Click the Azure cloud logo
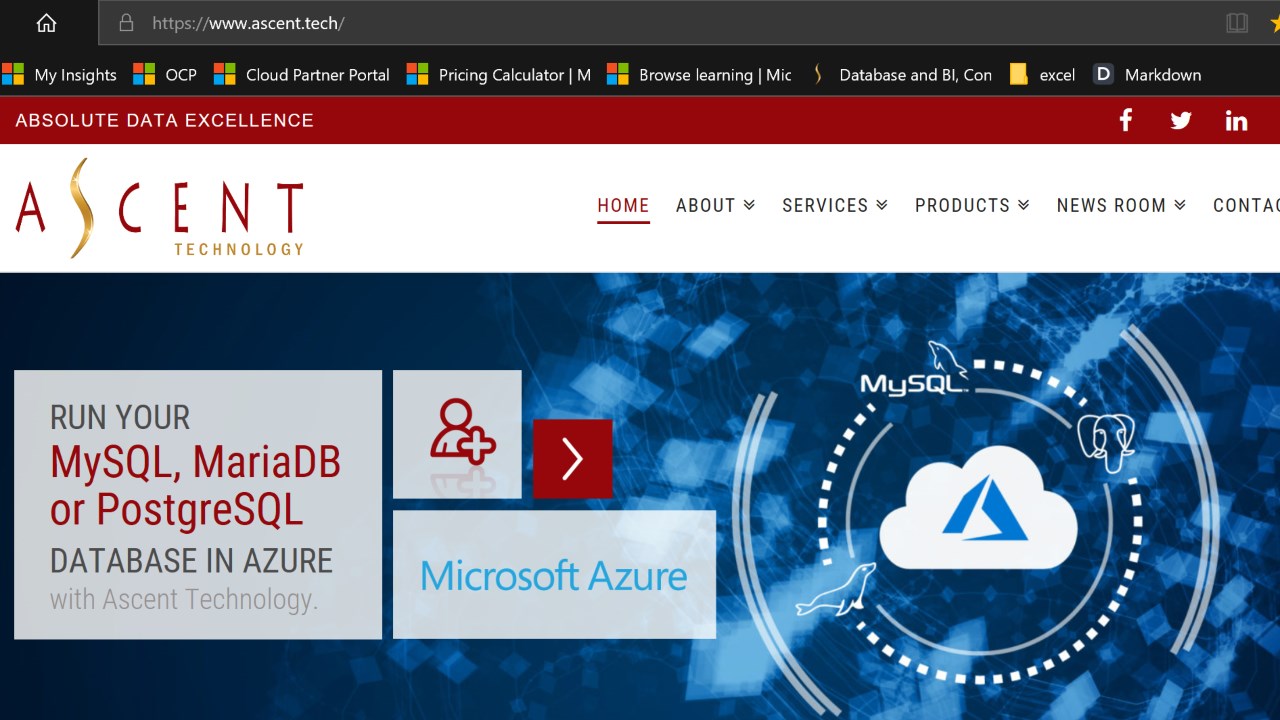 point(978,510)
